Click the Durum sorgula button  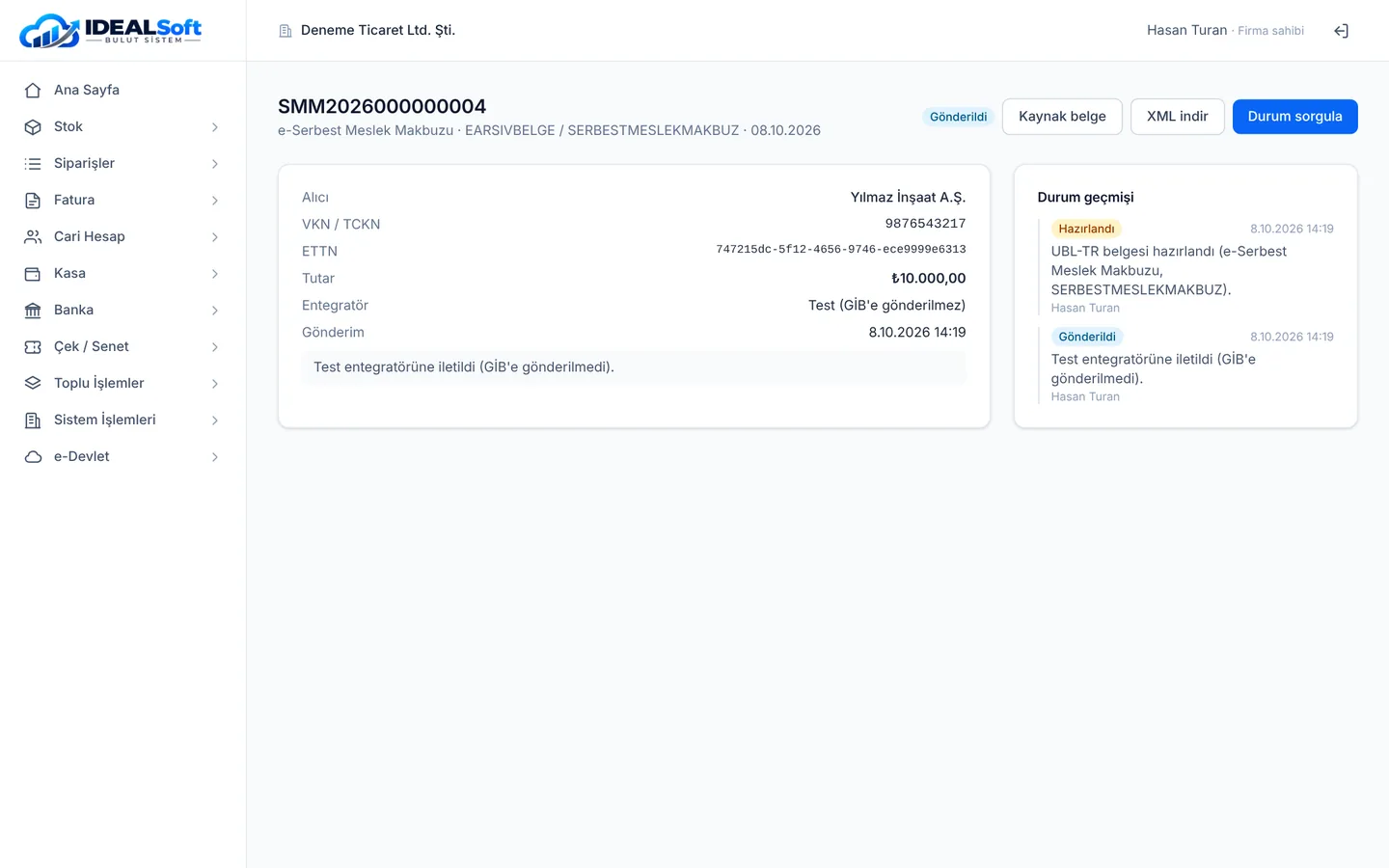(1294, 117)
